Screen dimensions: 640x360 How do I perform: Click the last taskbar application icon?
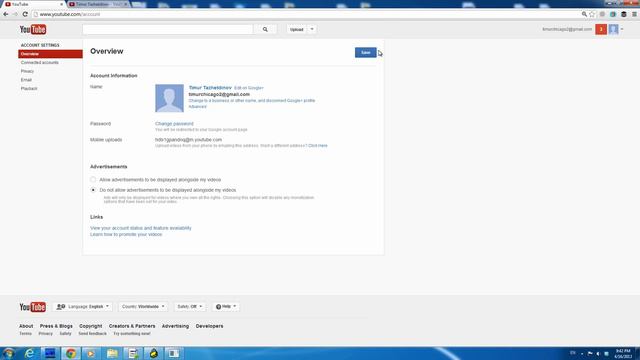coord(174,353)
